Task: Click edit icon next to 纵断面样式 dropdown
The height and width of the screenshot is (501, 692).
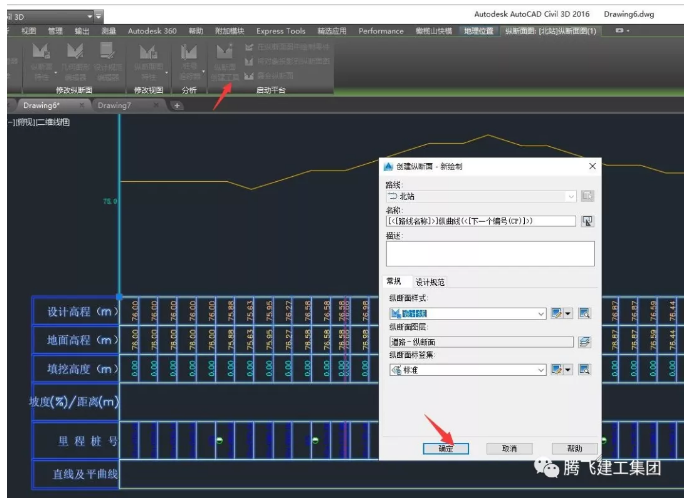Action: 557,313
